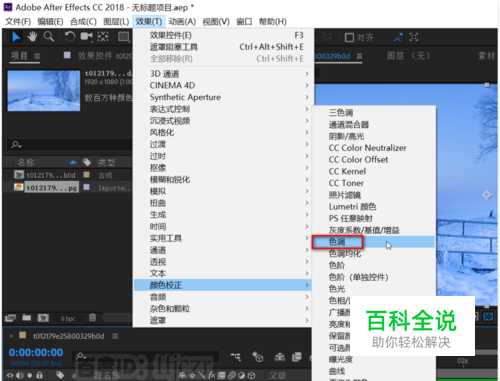Image resolution: width=500 pixels, height=381 pixels.
Task: Expand the Synthetic Aperture submenu
Action: (222, 97)
